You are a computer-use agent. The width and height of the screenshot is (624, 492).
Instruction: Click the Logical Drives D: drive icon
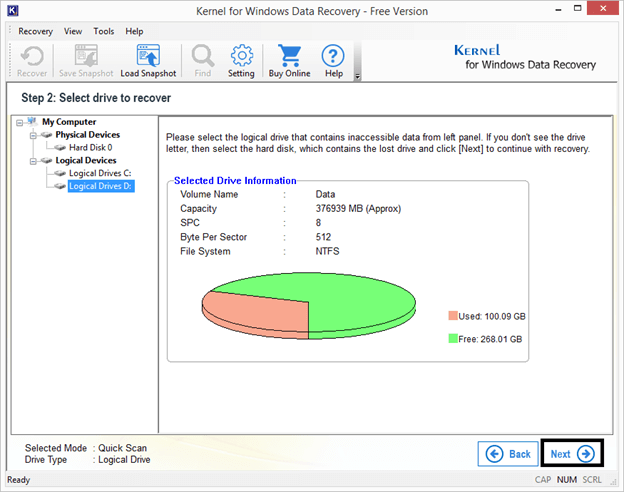(60, 186)
